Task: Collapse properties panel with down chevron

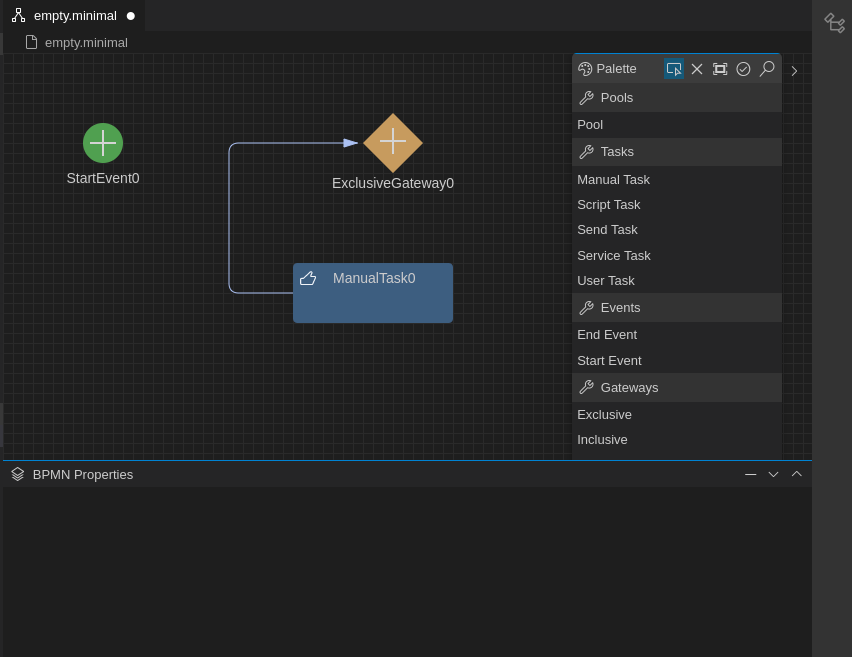Action: (x=773, y=474)
